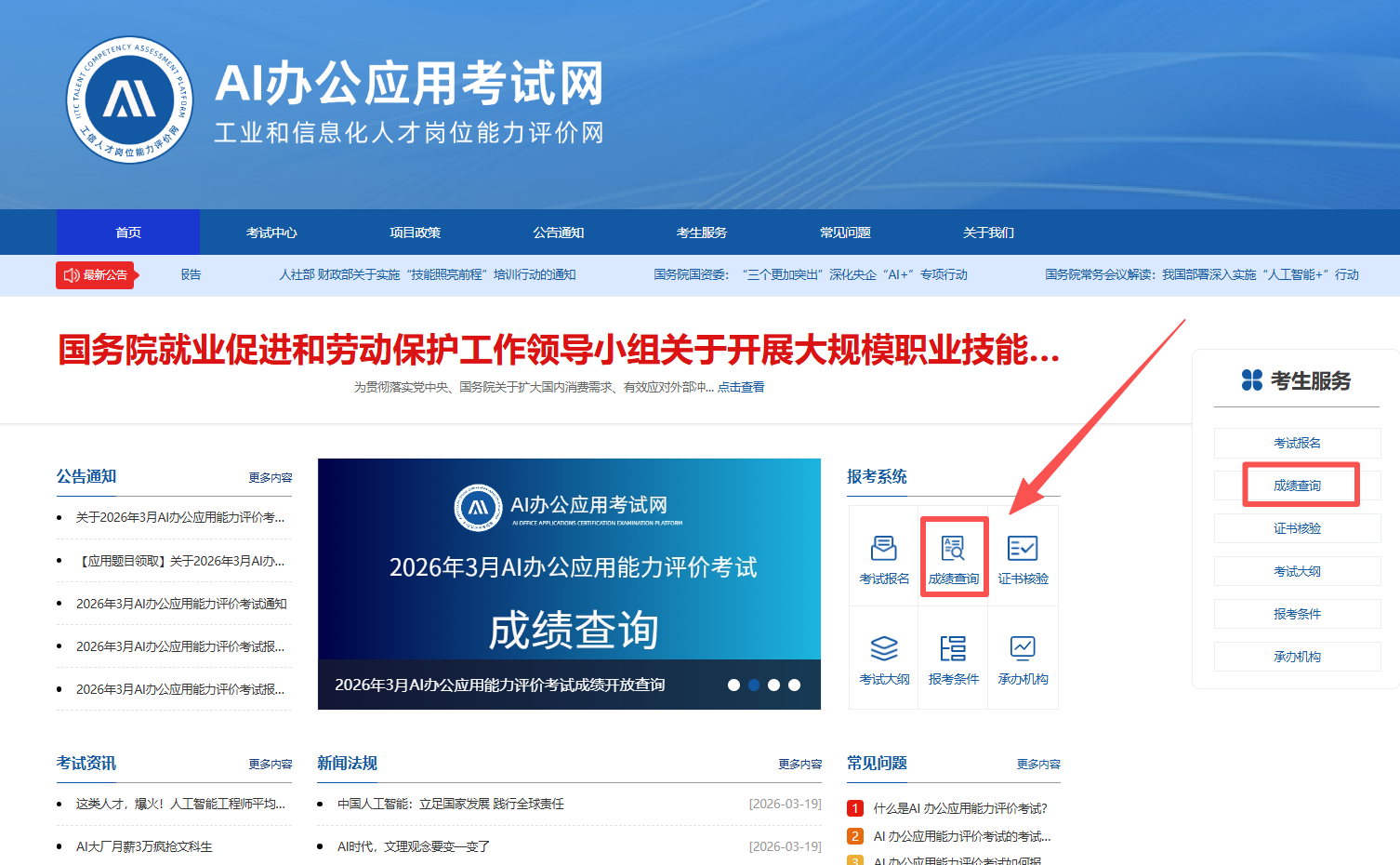Open 更多内容 next to 公告通知
Viewport: 1400px width, 865px height.
click(270, 476)
